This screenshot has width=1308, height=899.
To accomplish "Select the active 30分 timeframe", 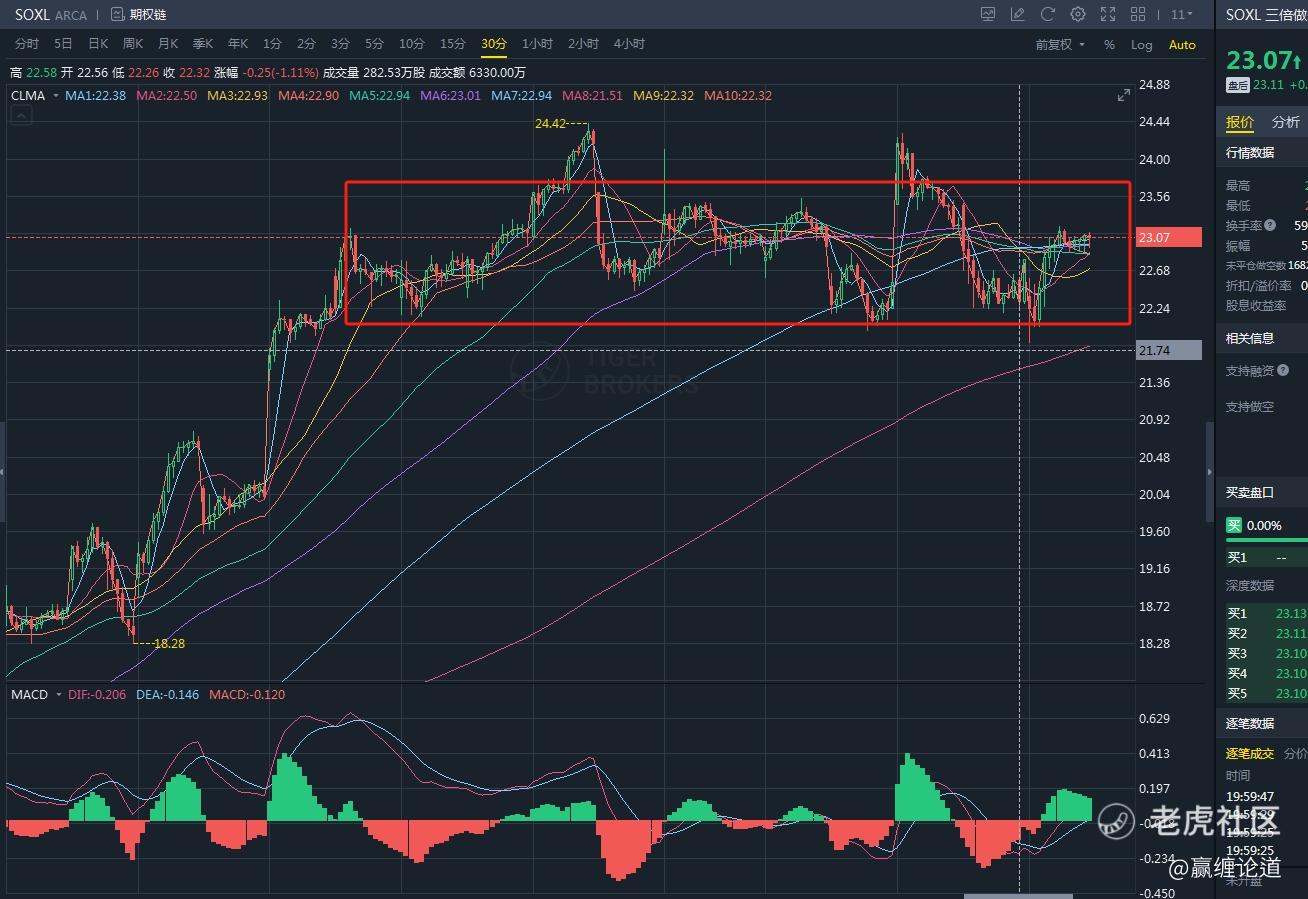I will coord(494,44).
